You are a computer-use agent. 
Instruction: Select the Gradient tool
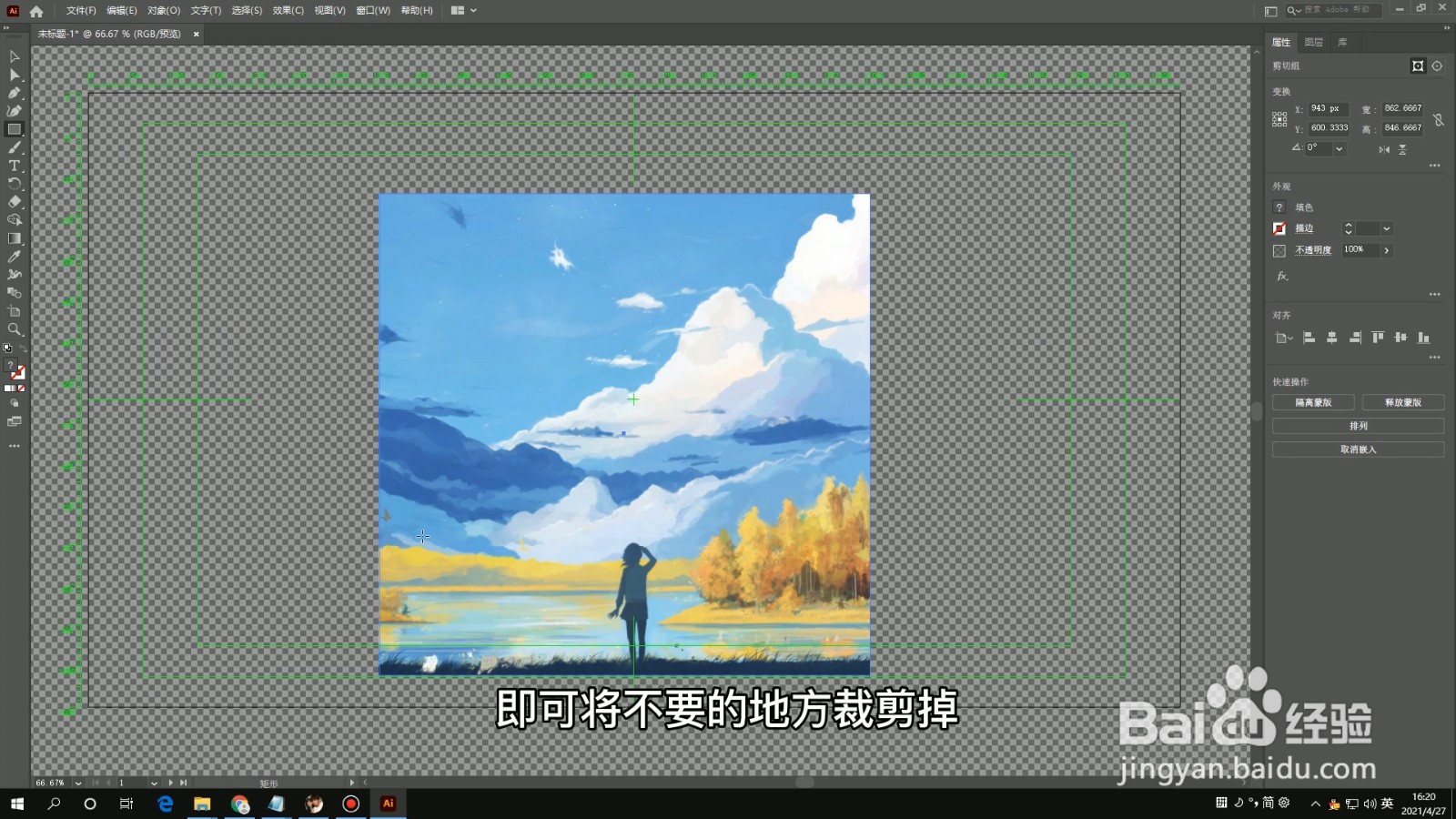pos(15,238)
